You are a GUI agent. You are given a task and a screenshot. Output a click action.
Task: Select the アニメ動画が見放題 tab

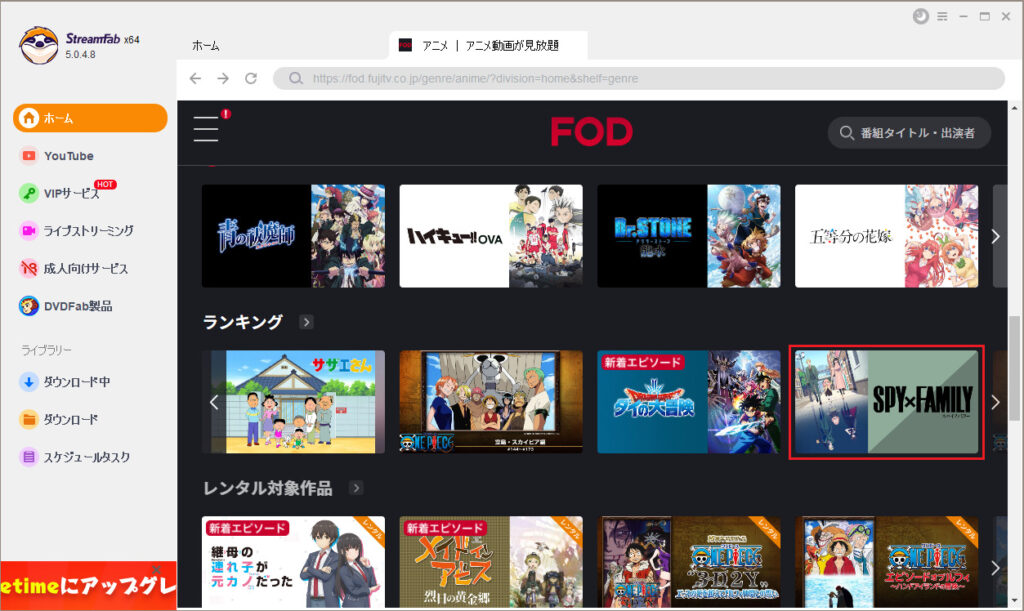(488, 45)
